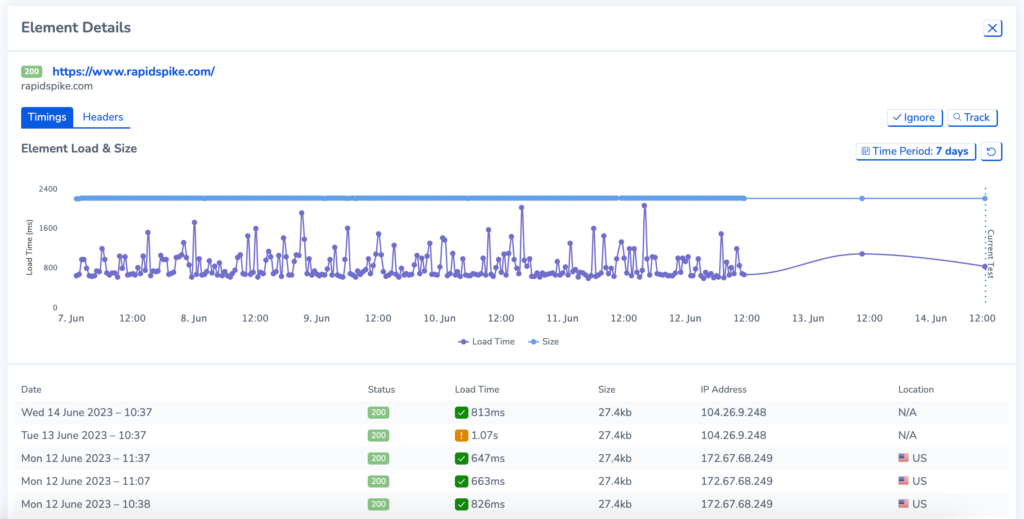Click the 13 June size data point
This screenshot has width=1024, height=519.
(x=862, y=198)
